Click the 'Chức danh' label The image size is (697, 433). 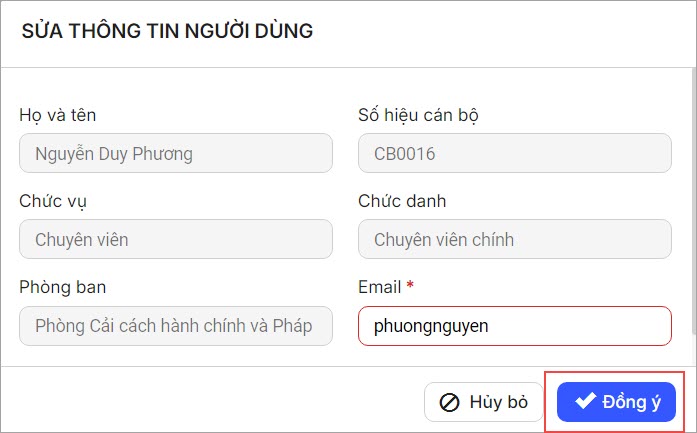402,201
